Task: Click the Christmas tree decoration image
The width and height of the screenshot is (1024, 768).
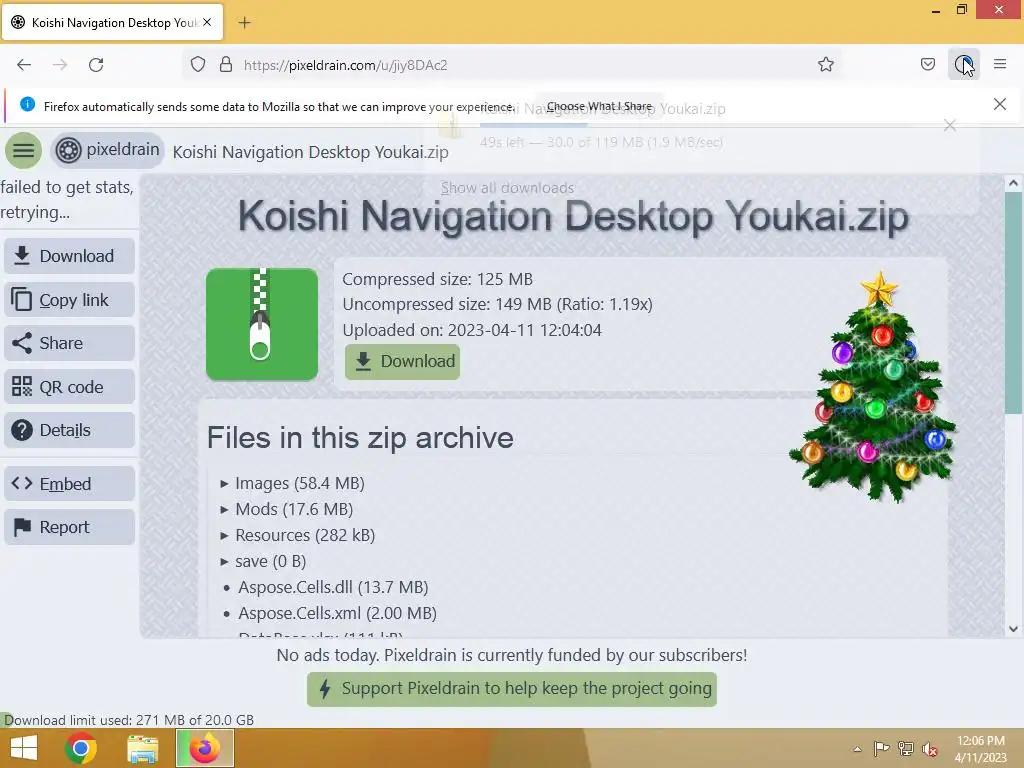Action: point(873,387)
